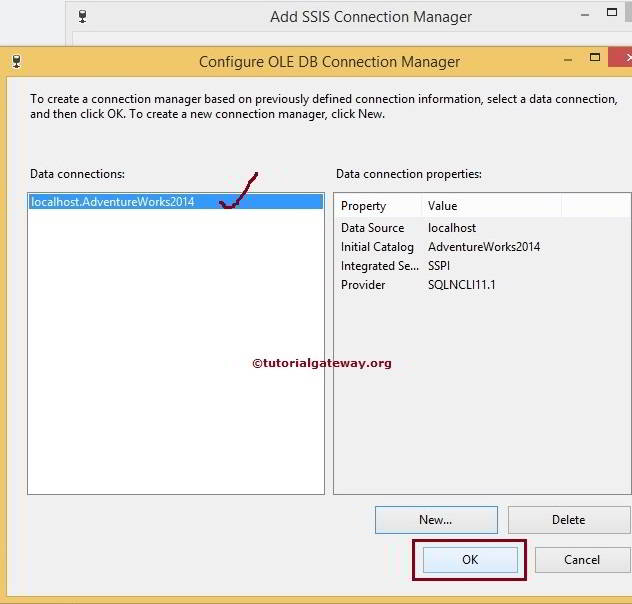Click the SSPI value

(x=439, y=266)
